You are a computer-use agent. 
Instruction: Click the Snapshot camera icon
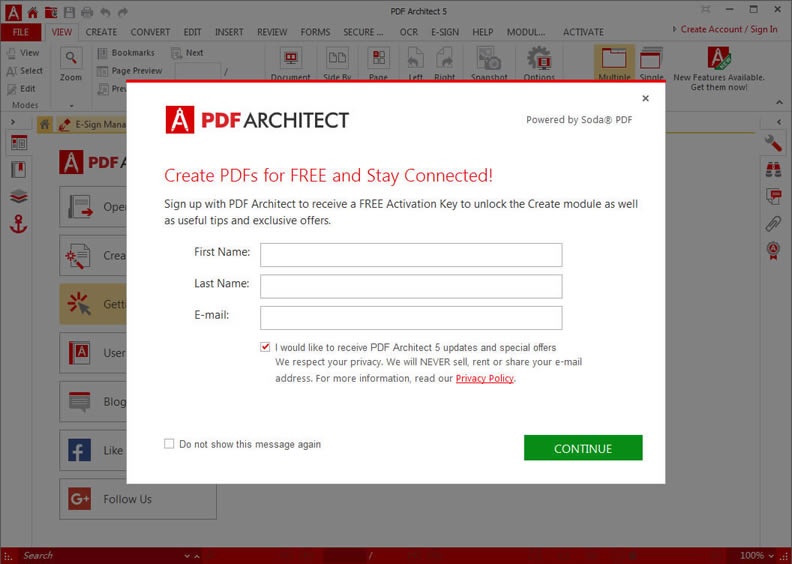click(489, 58)
